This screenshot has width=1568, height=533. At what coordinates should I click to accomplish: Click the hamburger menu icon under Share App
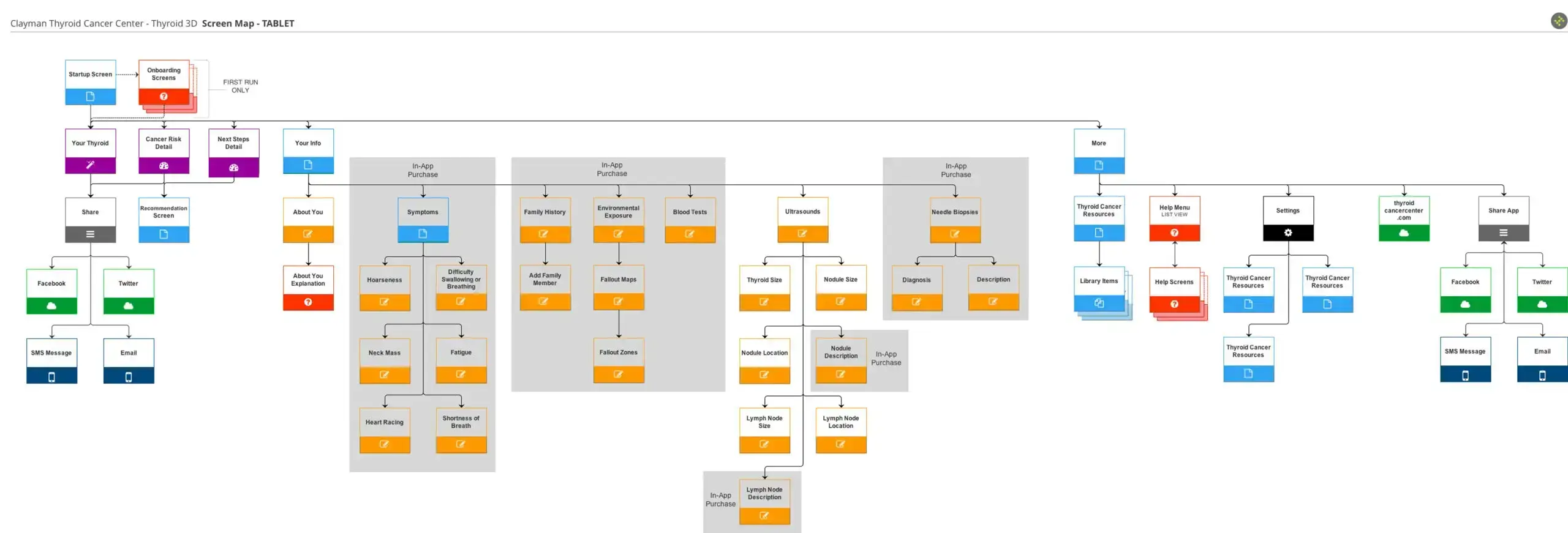pos(1503,233)
